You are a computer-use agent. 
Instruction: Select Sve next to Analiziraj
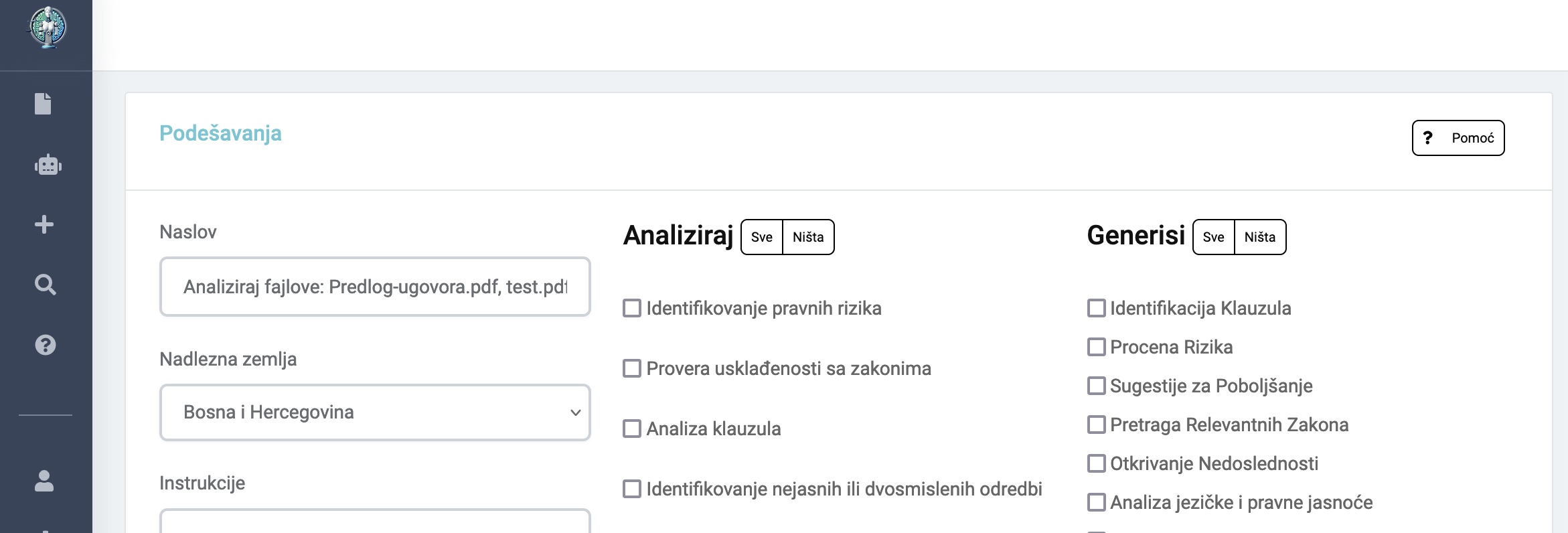click(762, 237)
